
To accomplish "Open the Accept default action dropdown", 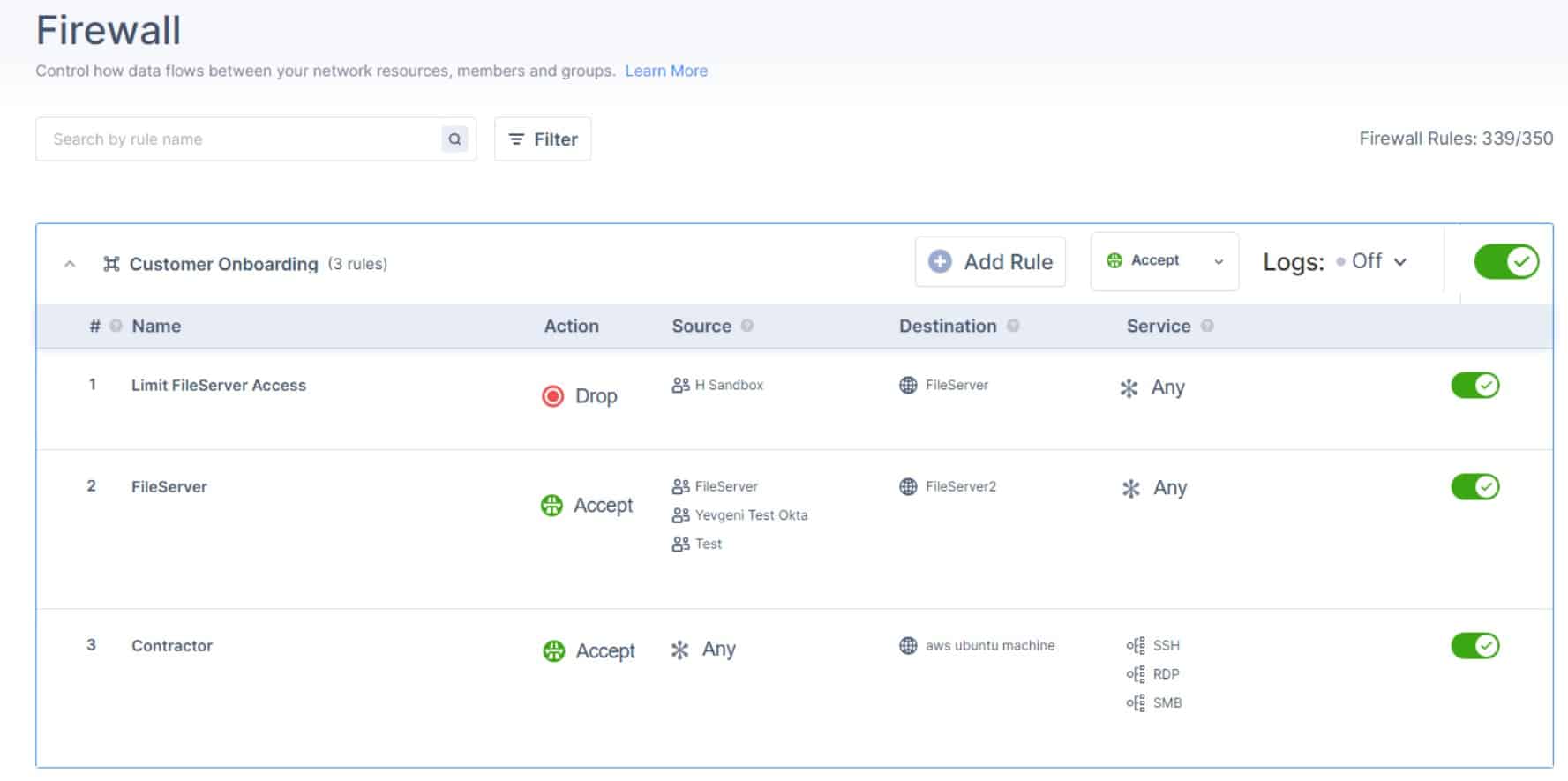I will [1164, 261].
